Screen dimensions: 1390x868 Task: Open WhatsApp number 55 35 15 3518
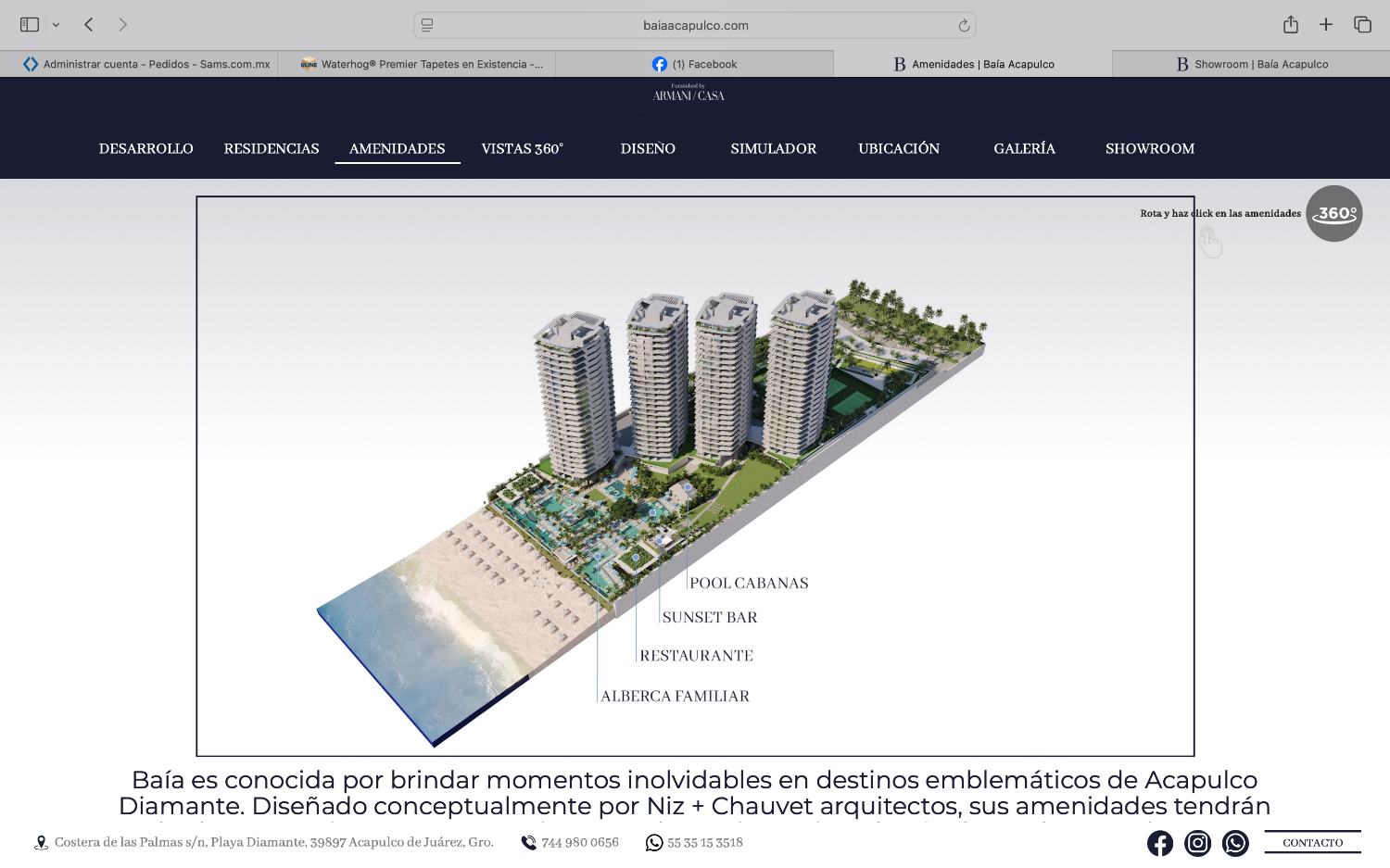pos(705,843)
